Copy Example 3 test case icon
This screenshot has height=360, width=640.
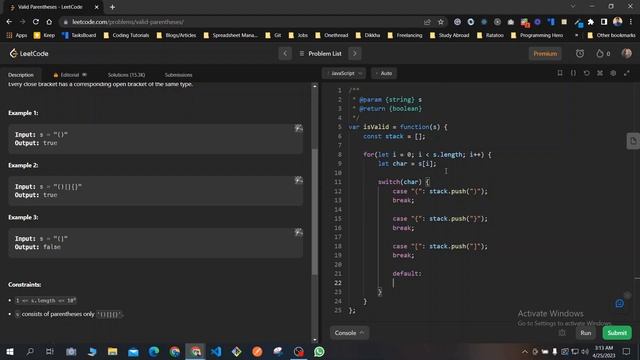[298, 232]
